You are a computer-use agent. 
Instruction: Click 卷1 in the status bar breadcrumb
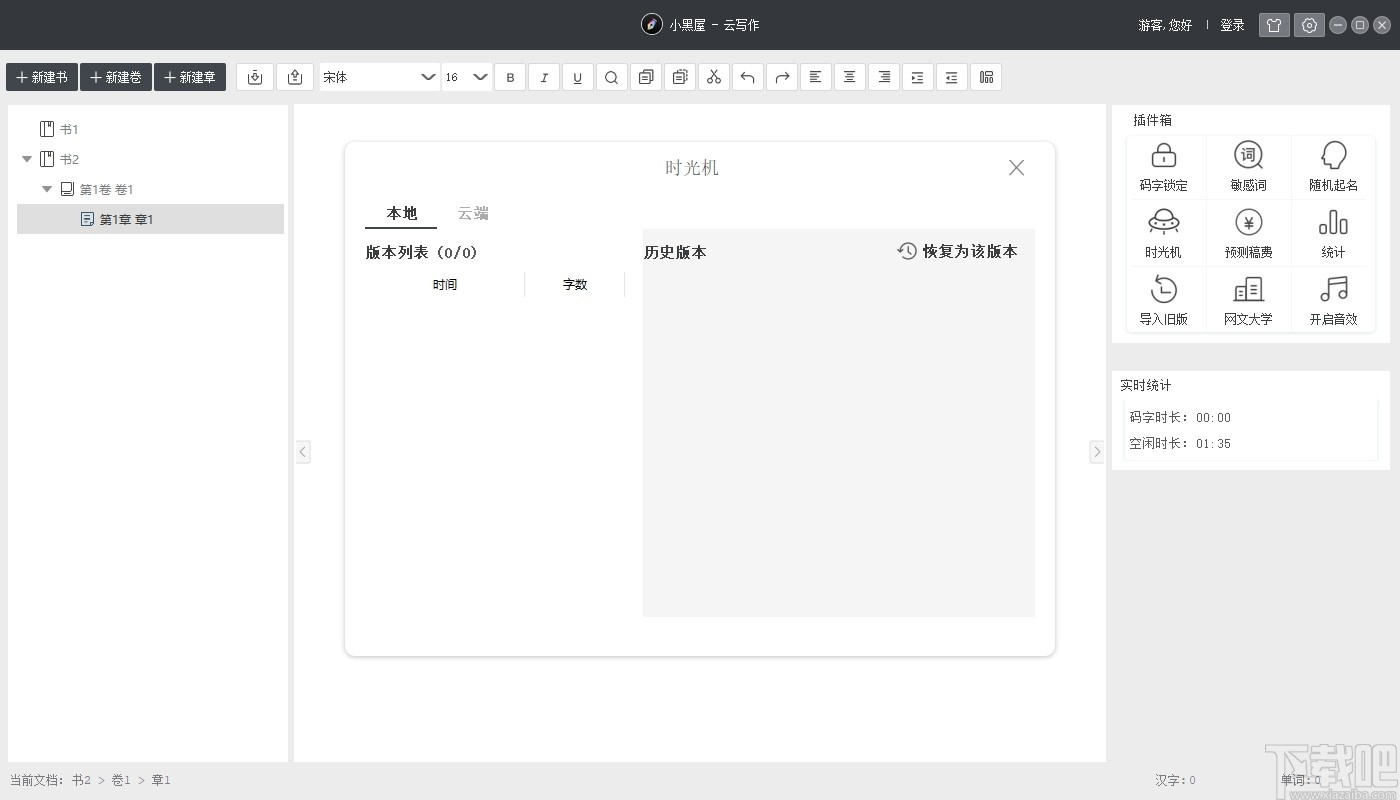(x=121, y=780)
